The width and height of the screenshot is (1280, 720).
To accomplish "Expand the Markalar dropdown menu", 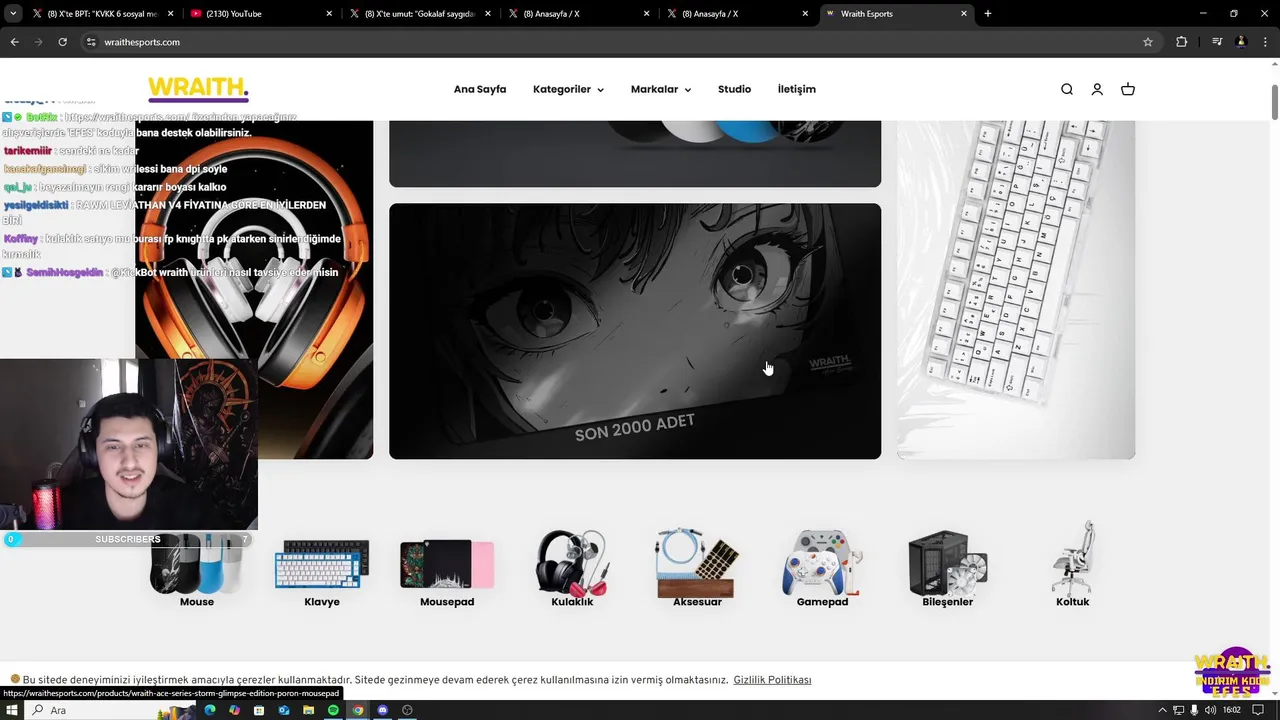I will pyautogui.click(x=661, y=89).
